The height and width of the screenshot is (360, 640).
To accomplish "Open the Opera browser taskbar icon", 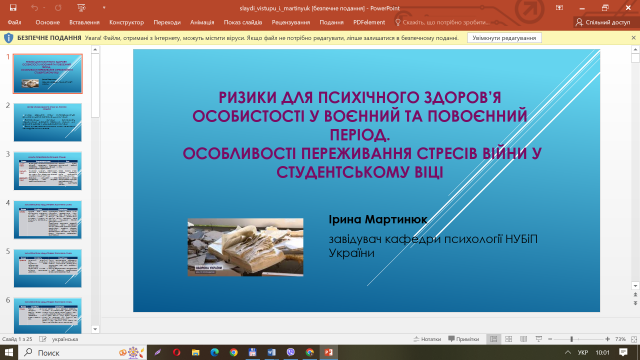I will point(176,352).
